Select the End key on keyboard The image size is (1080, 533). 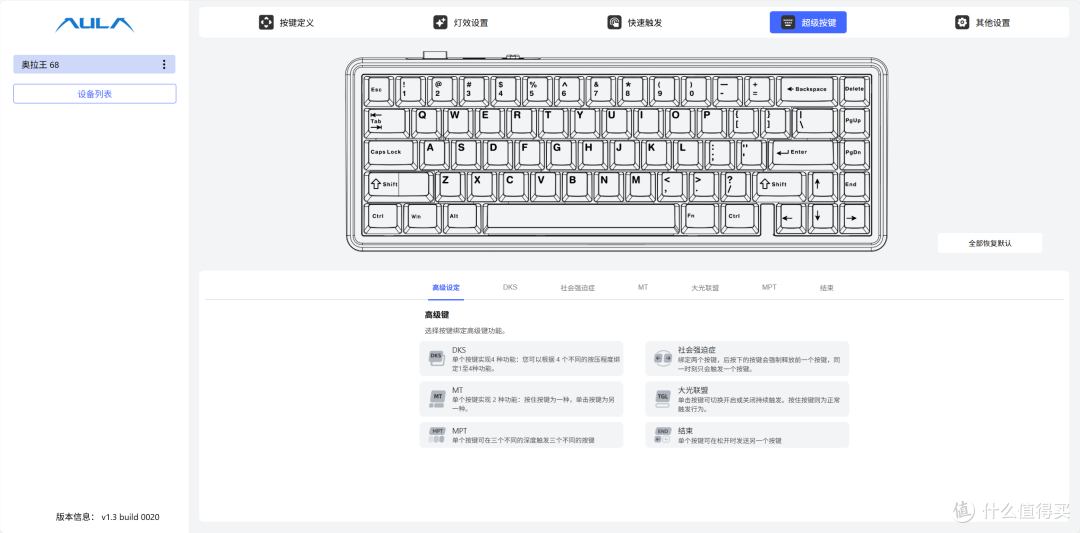click(x=854, y=185)
